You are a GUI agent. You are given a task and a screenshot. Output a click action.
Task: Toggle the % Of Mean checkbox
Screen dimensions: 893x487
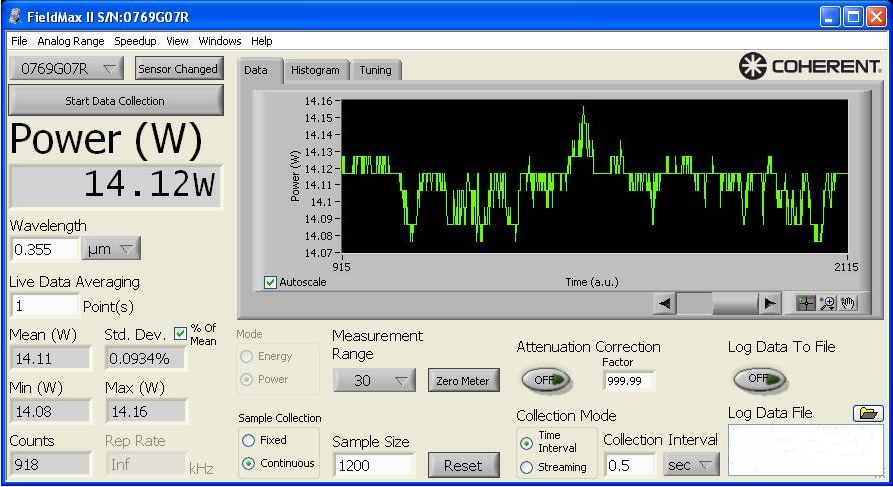pyautogui.click(x=181, y=334)
